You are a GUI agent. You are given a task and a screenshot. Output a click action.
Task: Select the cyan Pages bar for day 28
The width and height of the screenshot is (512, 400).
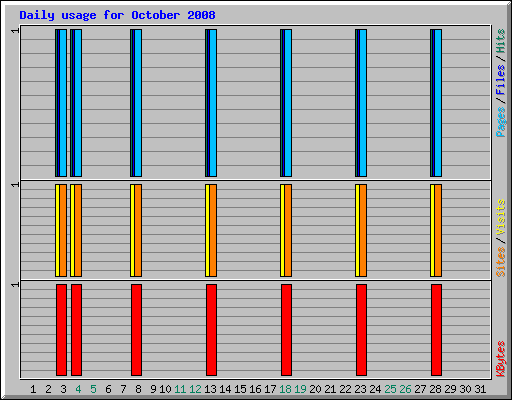[438, 103]
